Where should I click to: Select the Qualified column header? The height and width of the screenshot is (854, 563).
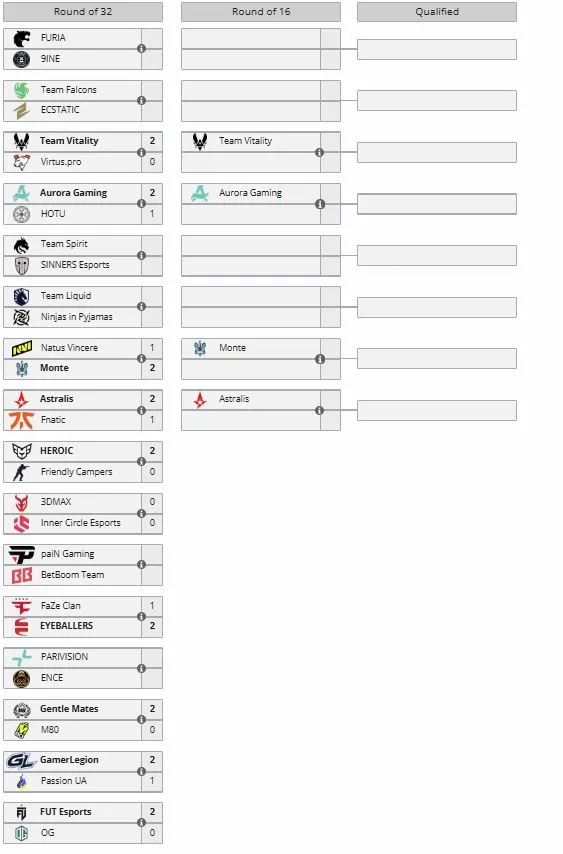pos(437,12)
